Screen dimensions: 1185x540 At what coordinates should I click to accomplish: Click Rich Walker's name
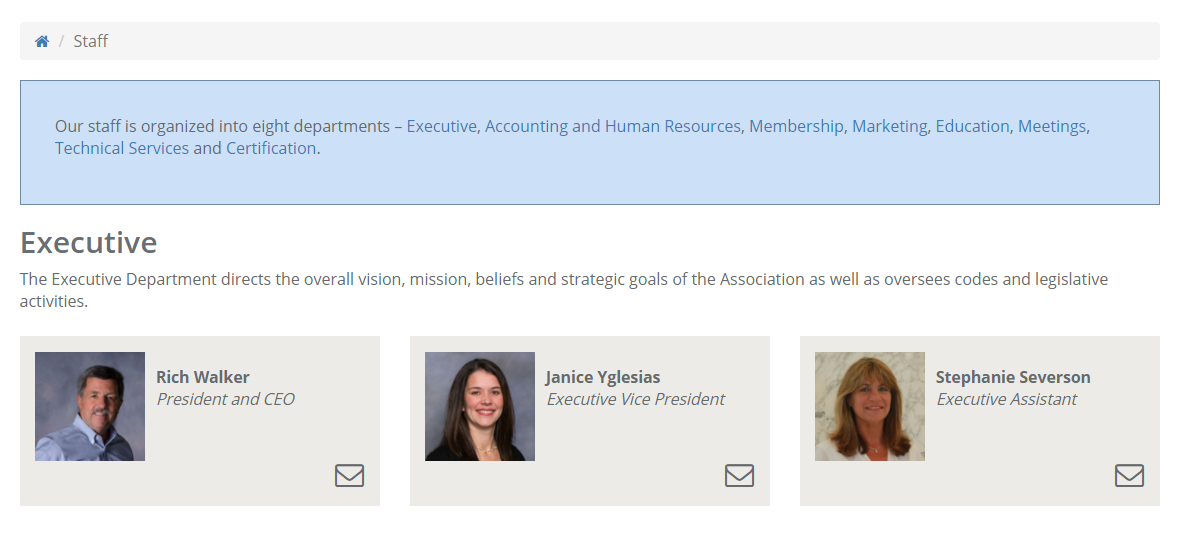pyautogui.click(x=203, y=377)
